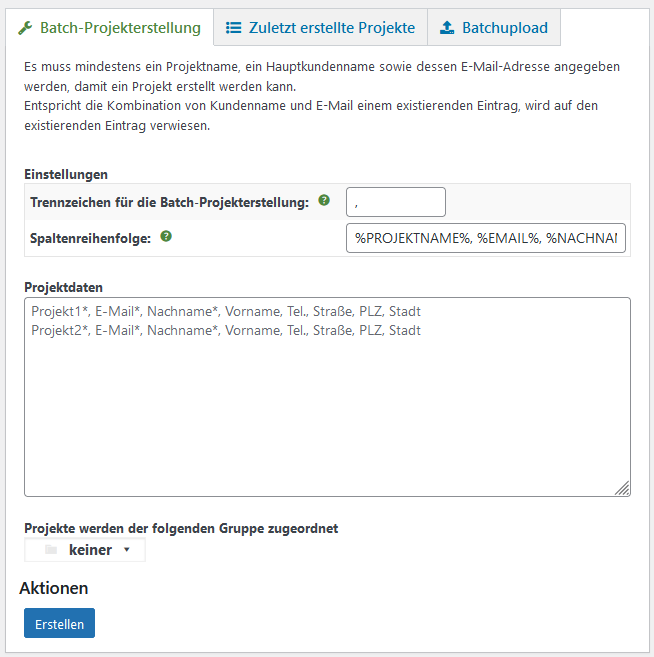Viewport: 654px width, 657px height.
Task: Click the wrench icon on Batch-Projekterstellung tab
Action: [x=26, y=28]
